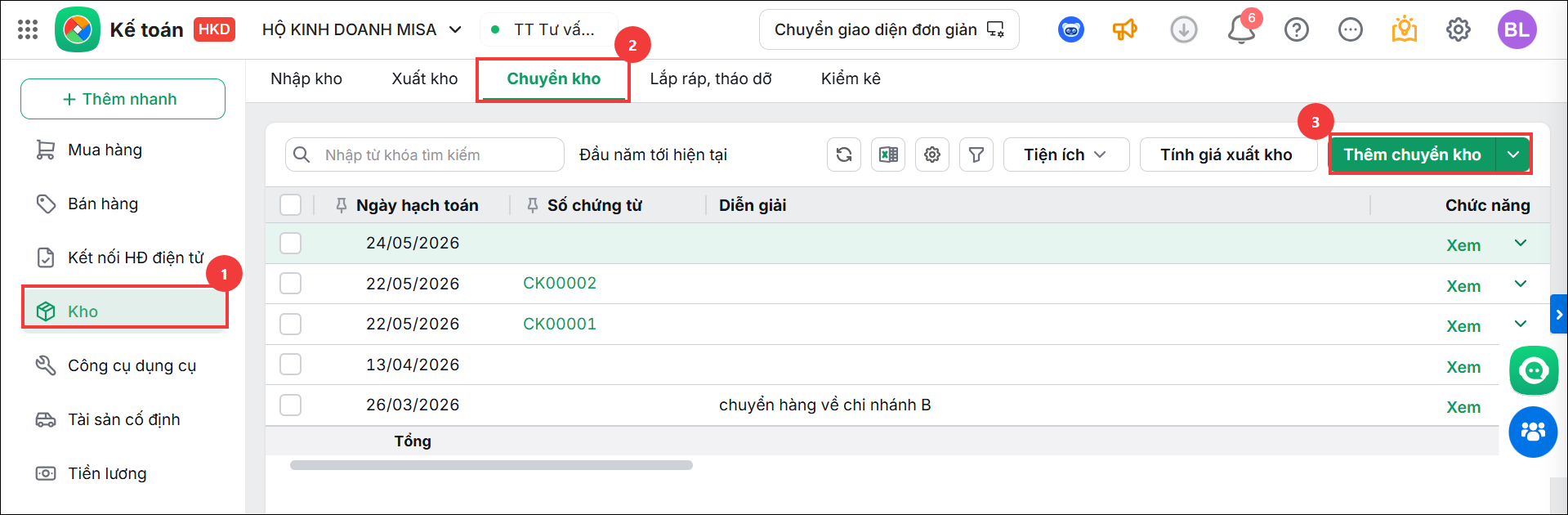
Task: Toggle the select-all header checkbox
Action: click(x=291, y=204)
